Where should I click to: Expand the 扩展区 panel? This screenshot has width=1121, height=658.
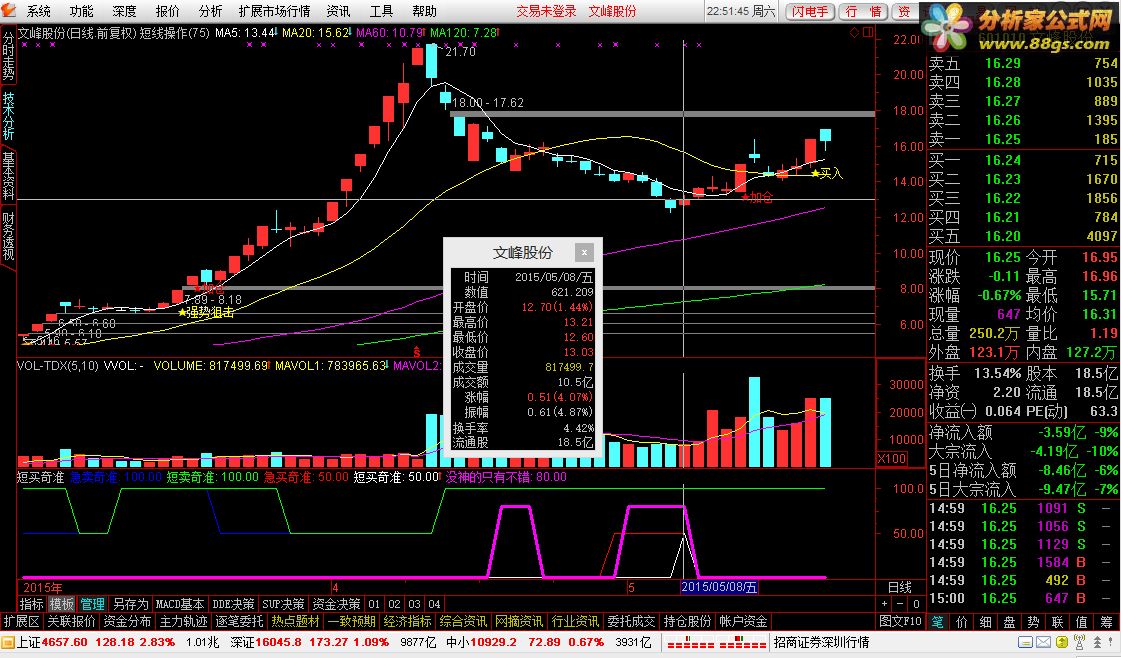point(21,622)
